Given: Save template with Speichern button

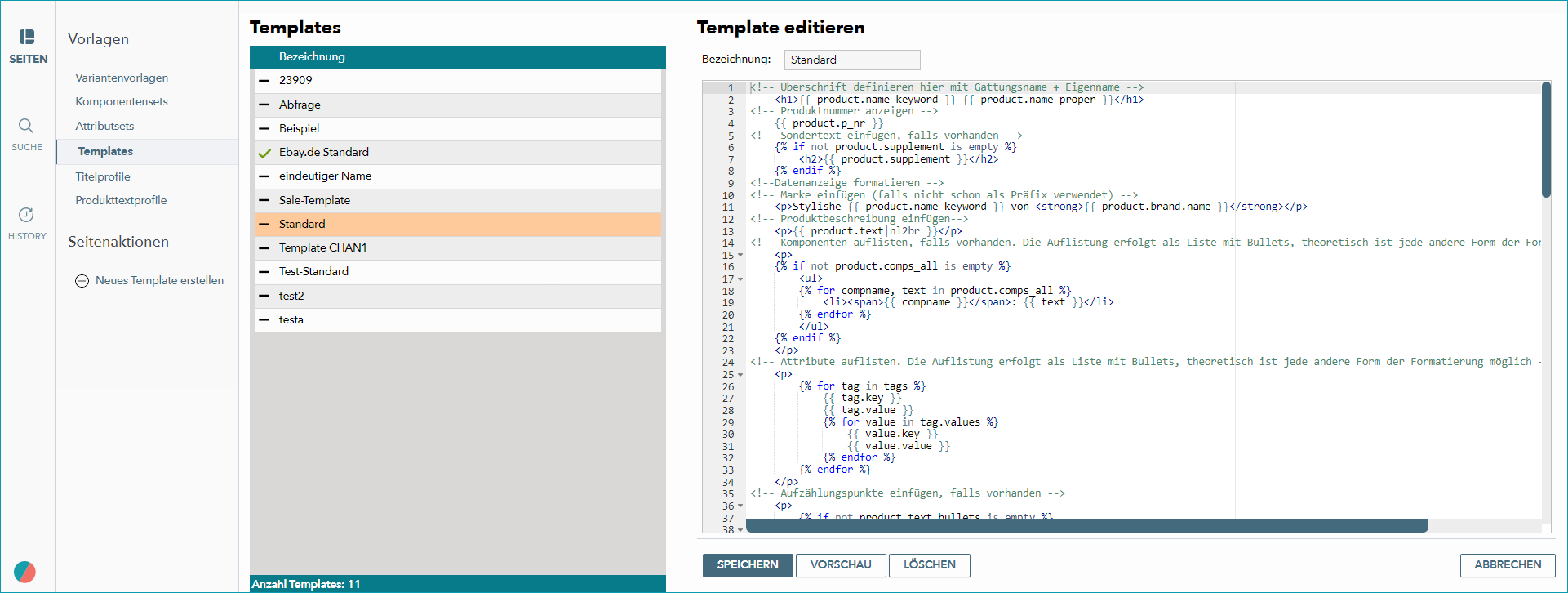Looking at the screenshot, I should click(748, 565).
